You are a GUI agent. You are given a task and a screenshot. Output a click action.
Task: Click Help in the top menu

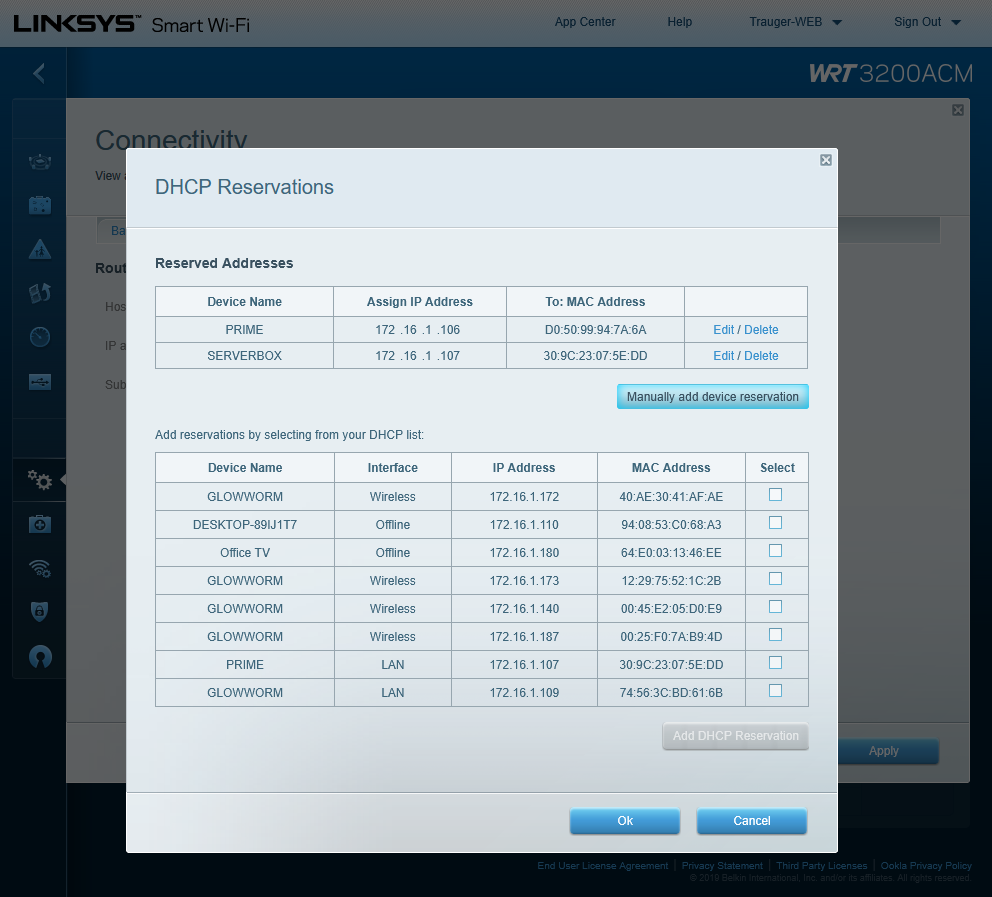click(680, 22)
